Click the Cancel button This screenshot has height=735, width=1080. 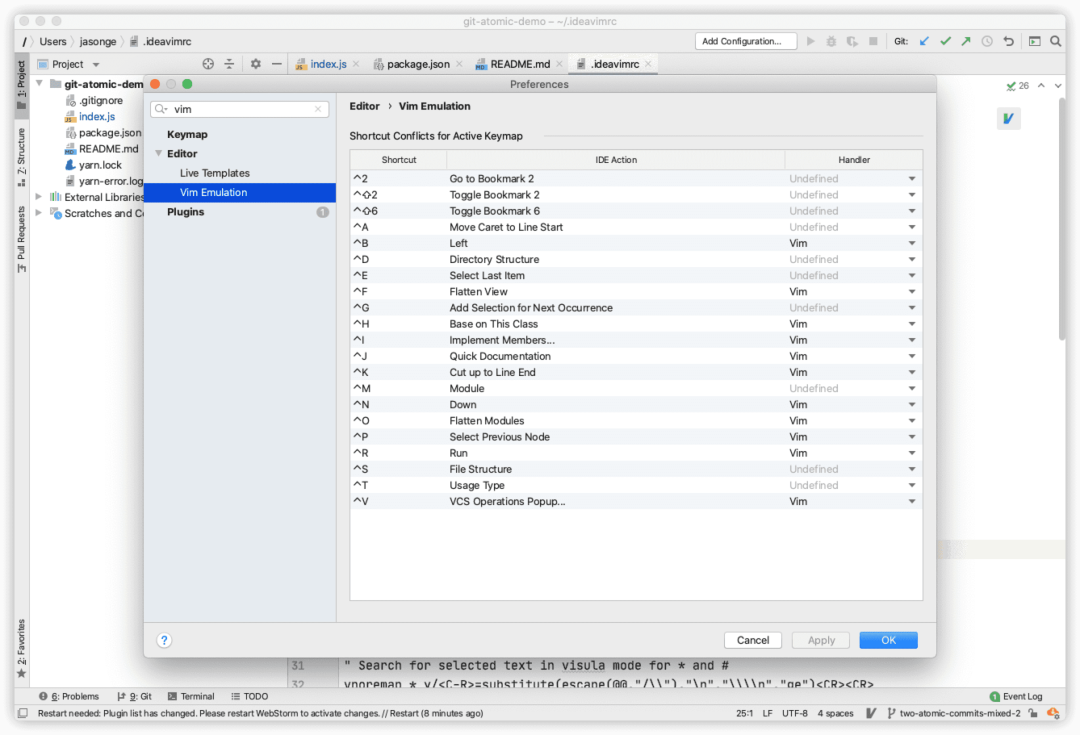tap(752, 640)
